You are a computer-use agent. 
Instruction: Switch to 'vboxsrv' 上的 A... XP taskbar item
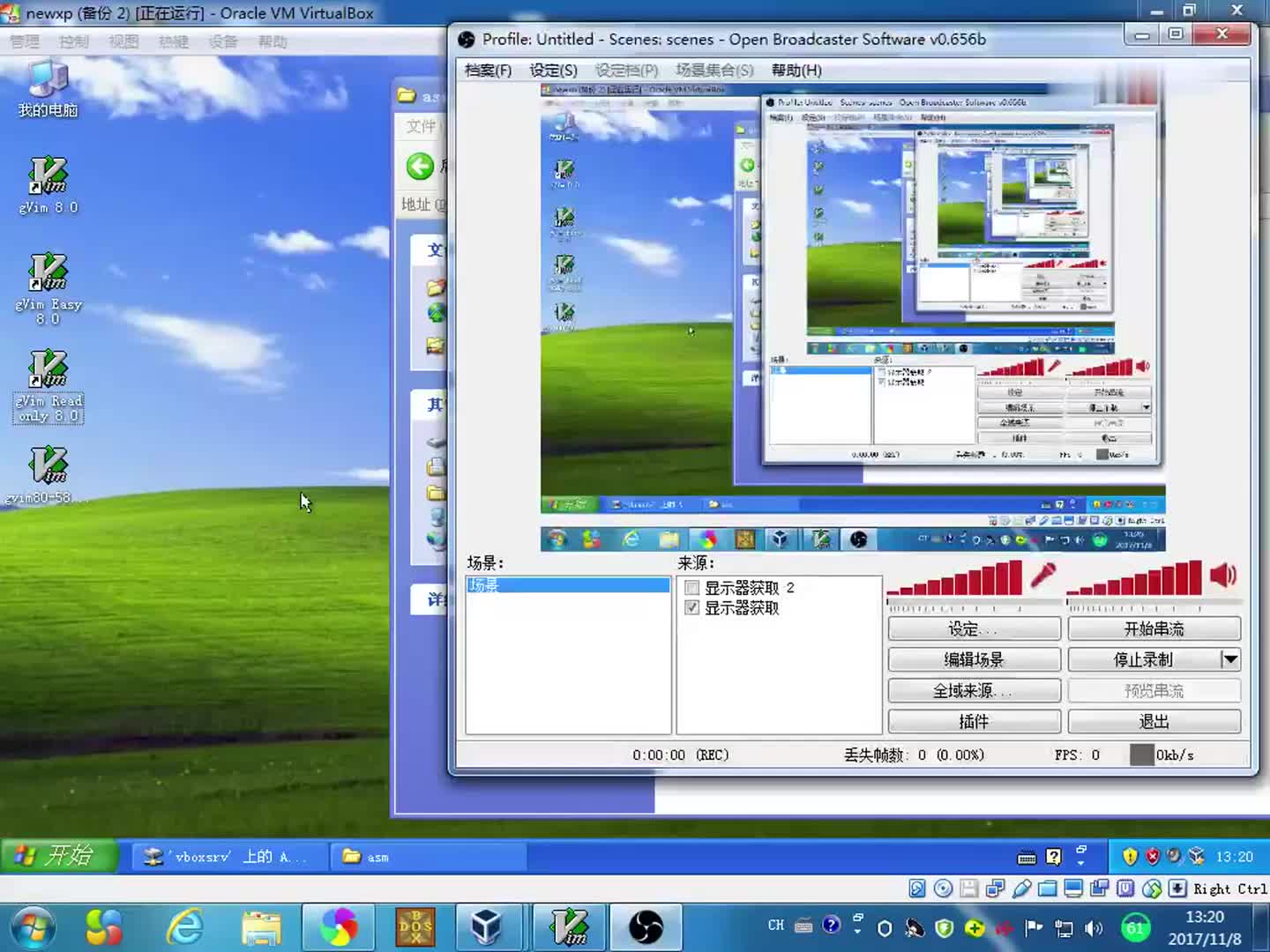pyautogui.click(x=229, y=856)
